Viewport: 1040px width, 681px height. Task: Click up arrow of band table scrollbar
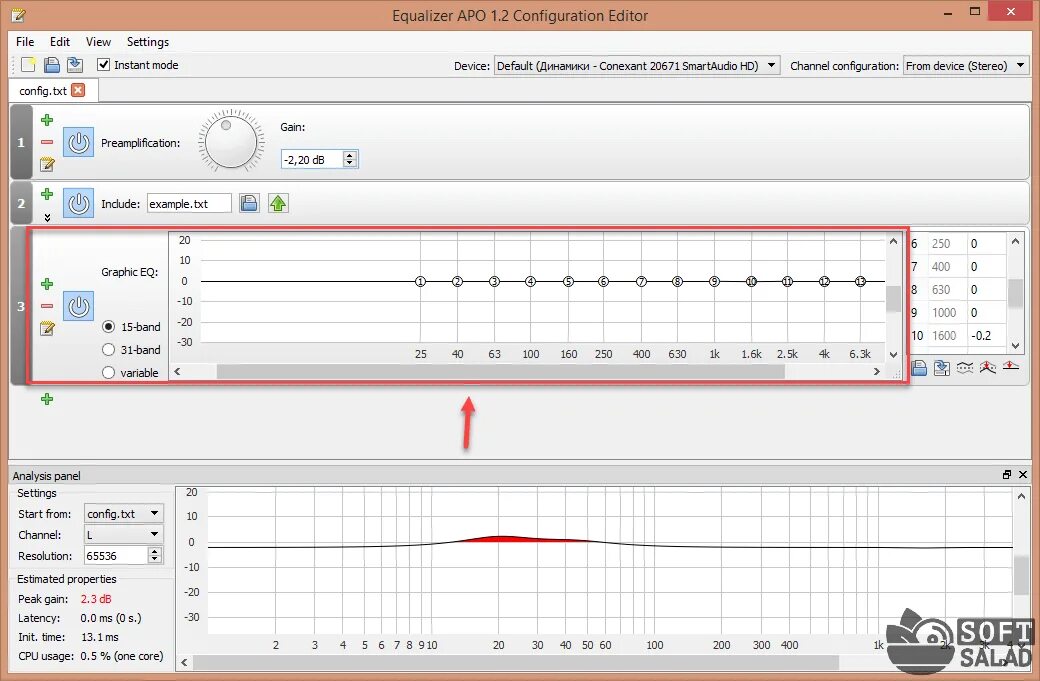(x=1015, y=241)
